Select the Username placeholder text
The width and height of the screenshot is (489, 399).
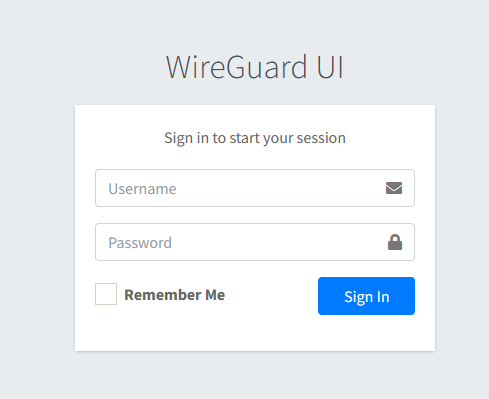pos(142,189)
